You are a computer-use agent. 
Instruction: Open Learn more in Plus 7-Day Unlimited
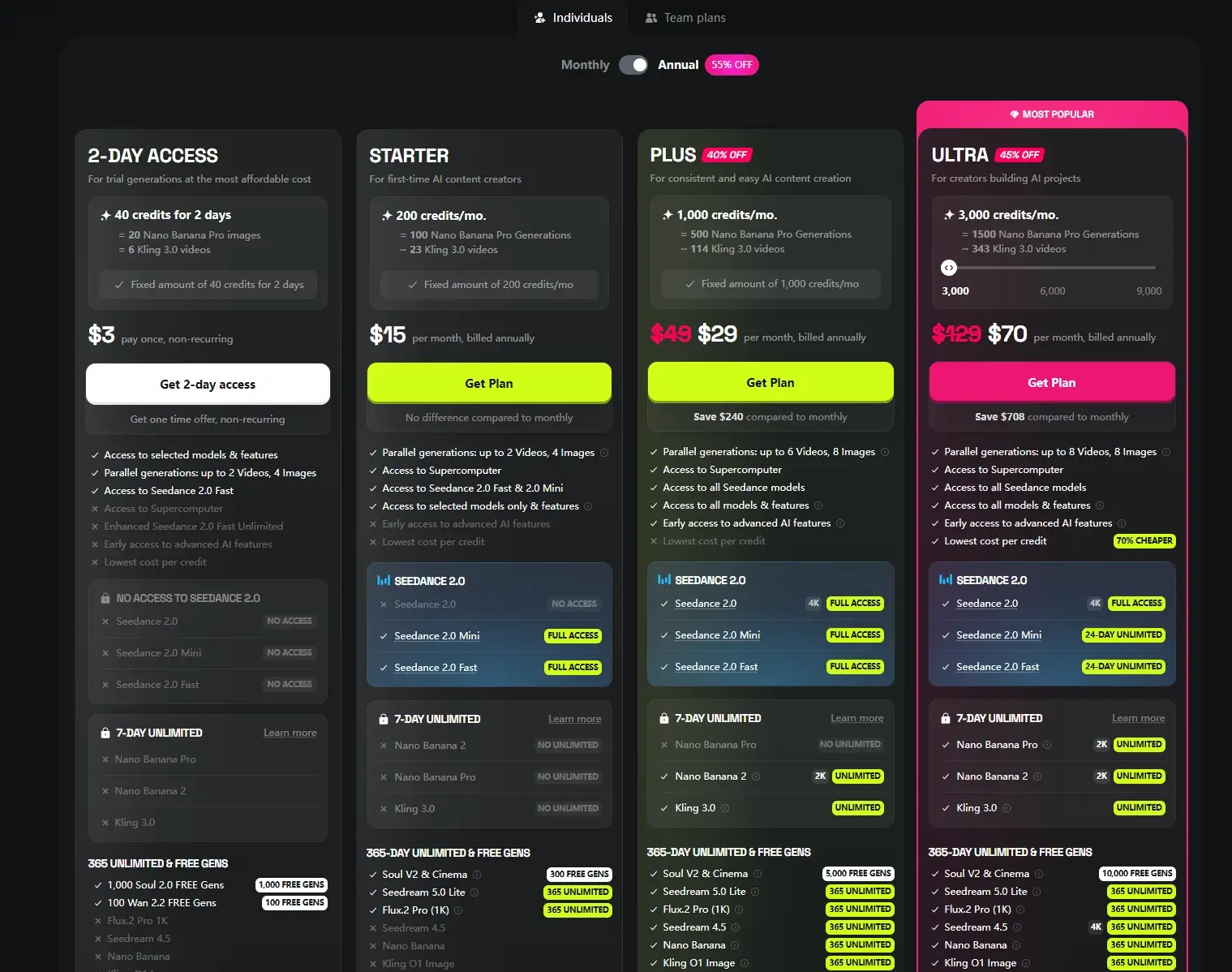coord(857,718)
